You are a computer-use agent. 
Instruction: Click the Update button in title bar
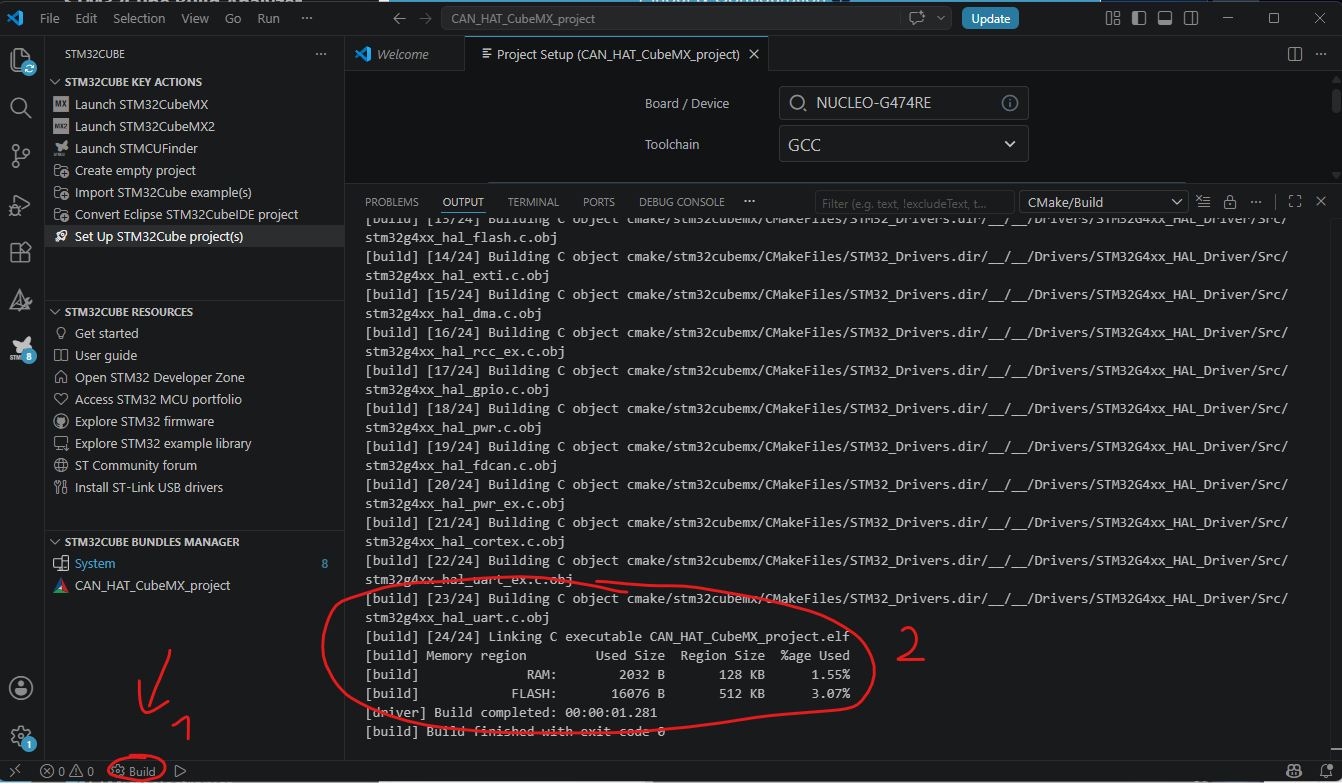pyautogui.click(x=991, y=18)
